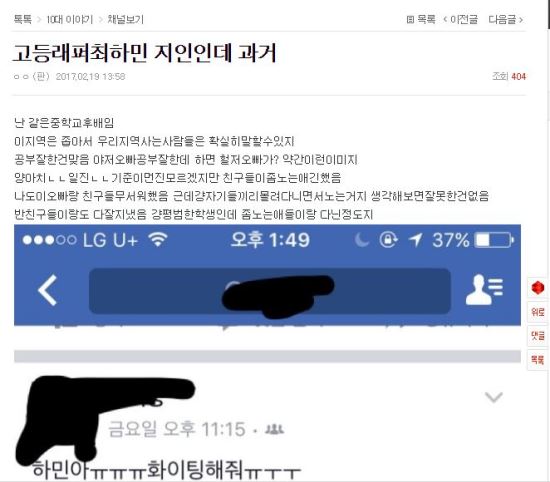Jump to comments with 댓글 side button
The width and height of the screenshot is (550, 482).
[538, 336]
